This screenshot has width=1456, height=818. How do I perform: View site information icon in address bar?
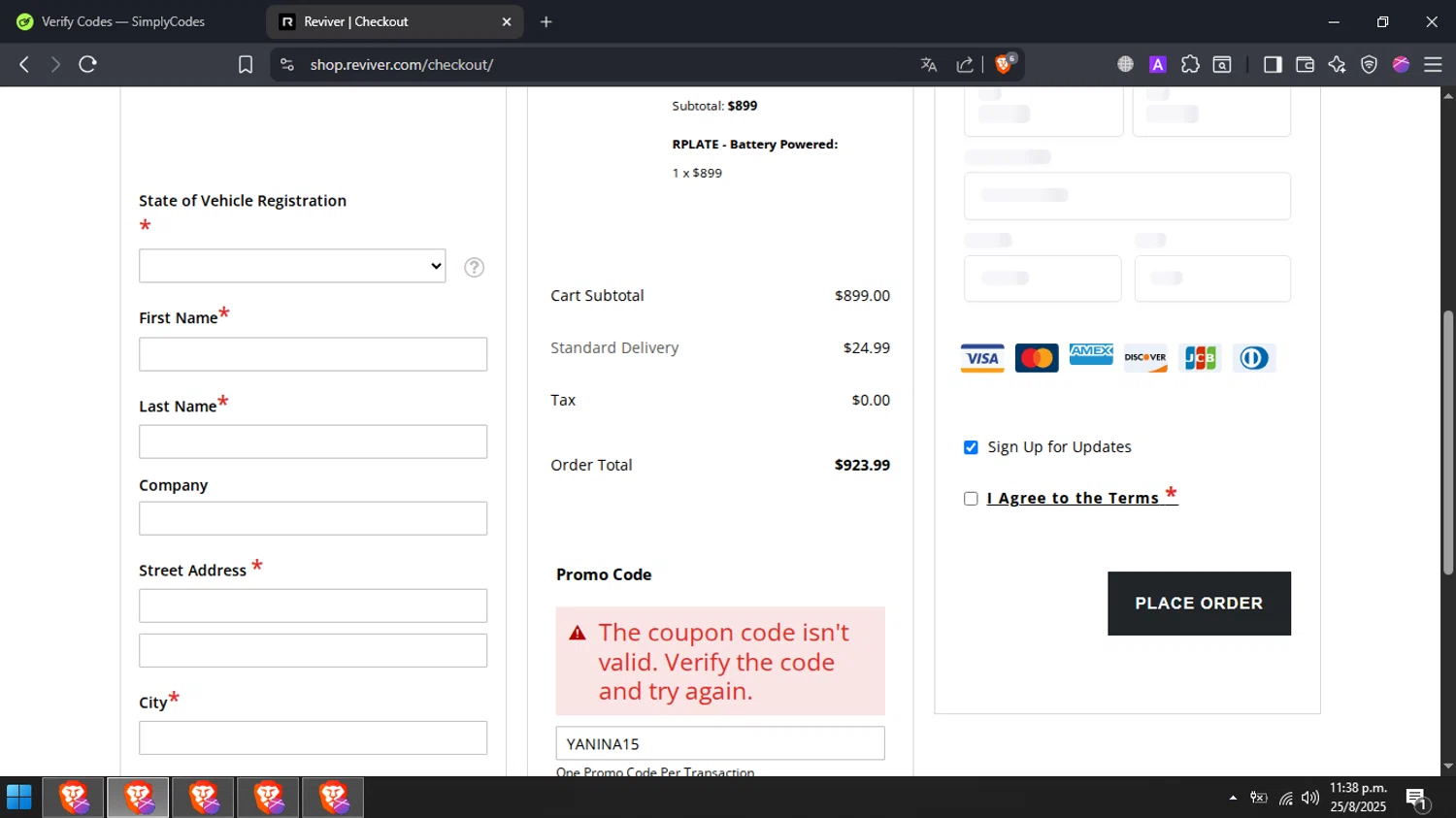tap(286, 64)
